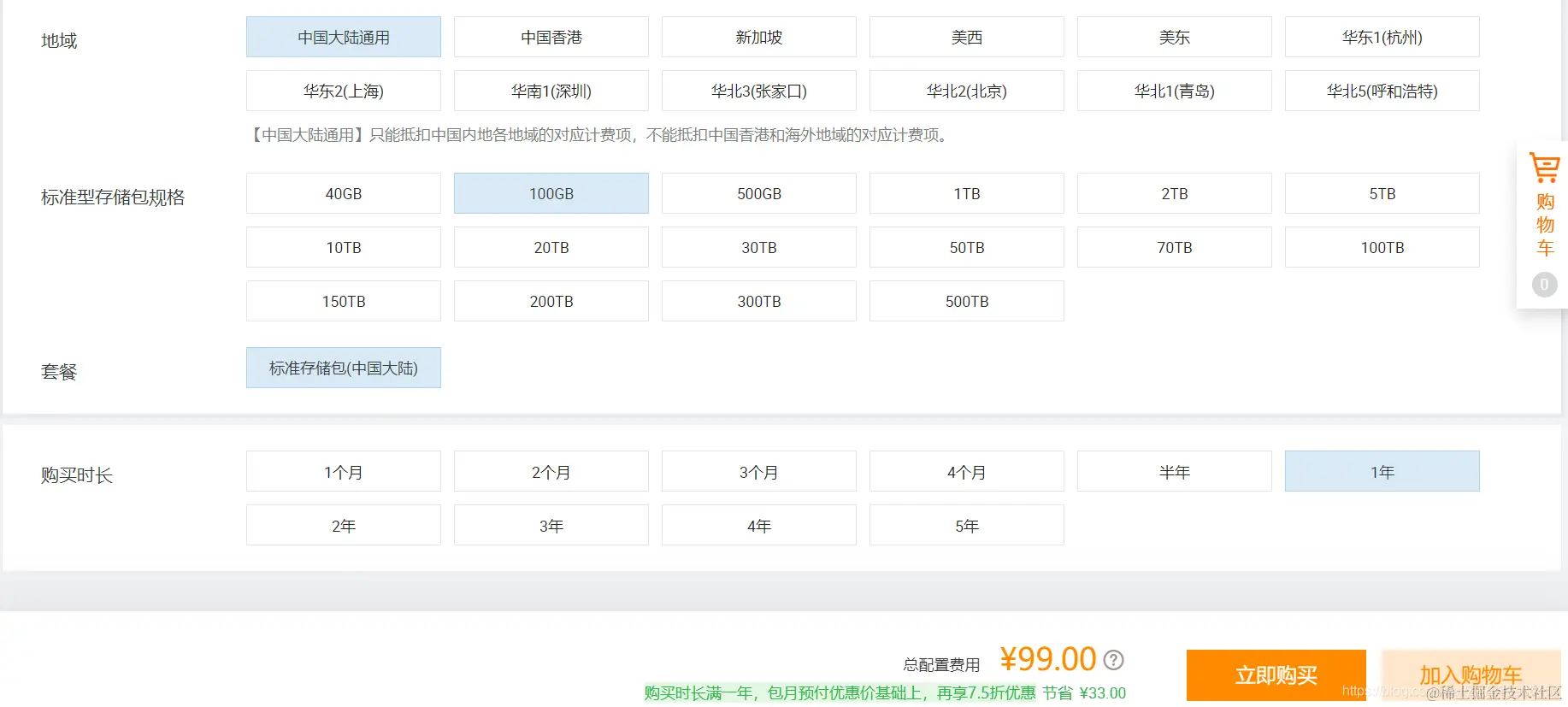Choose the 150TB storage package
1568x707 pixels.
coord(344,301)
